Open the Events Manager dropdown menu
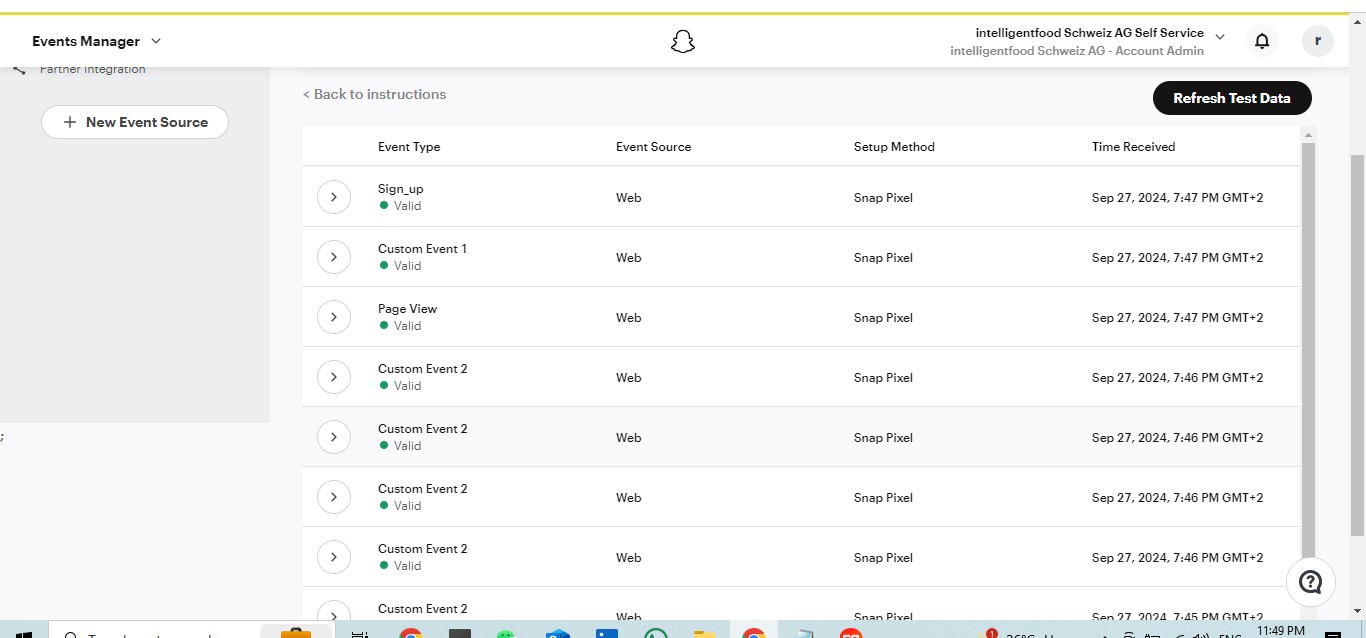This screenshot has height=638, width=1366. click(x=96, y=41)
